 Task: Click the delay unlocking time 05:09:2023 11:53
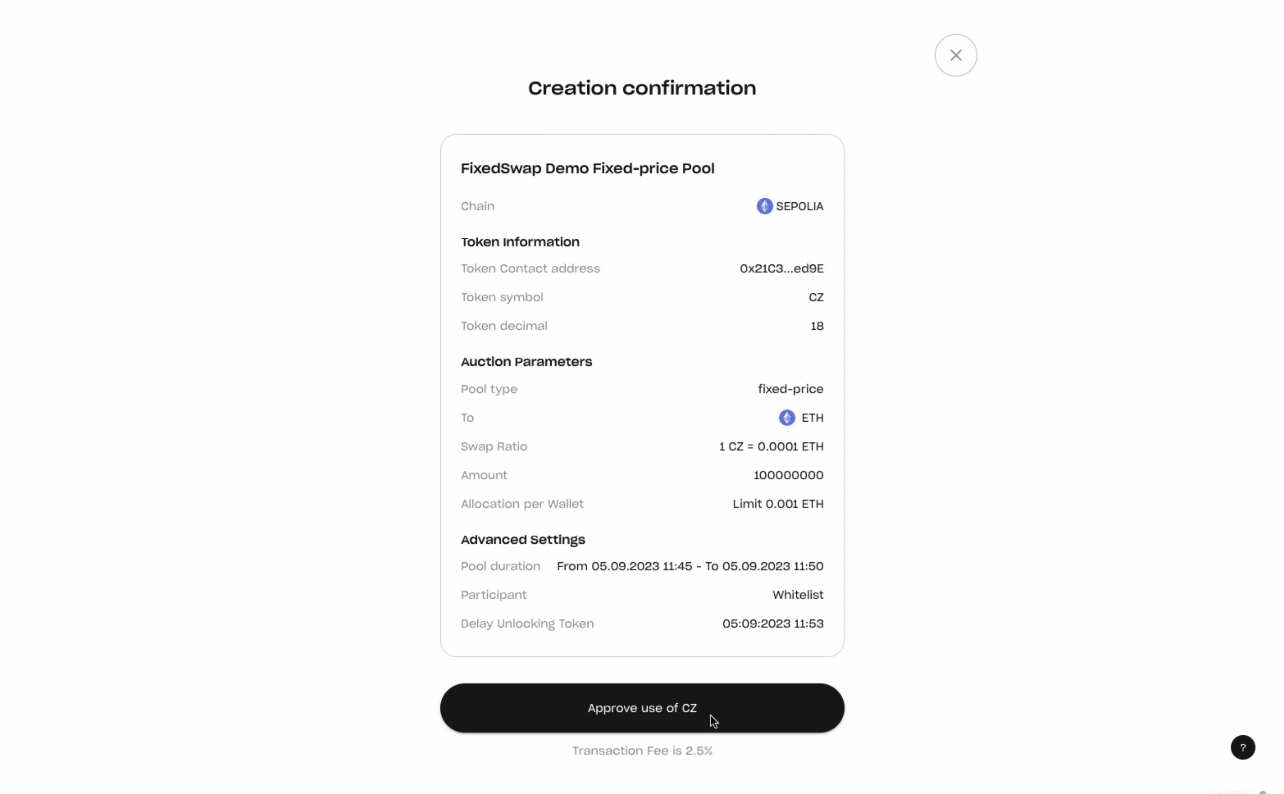pos(772,624)
